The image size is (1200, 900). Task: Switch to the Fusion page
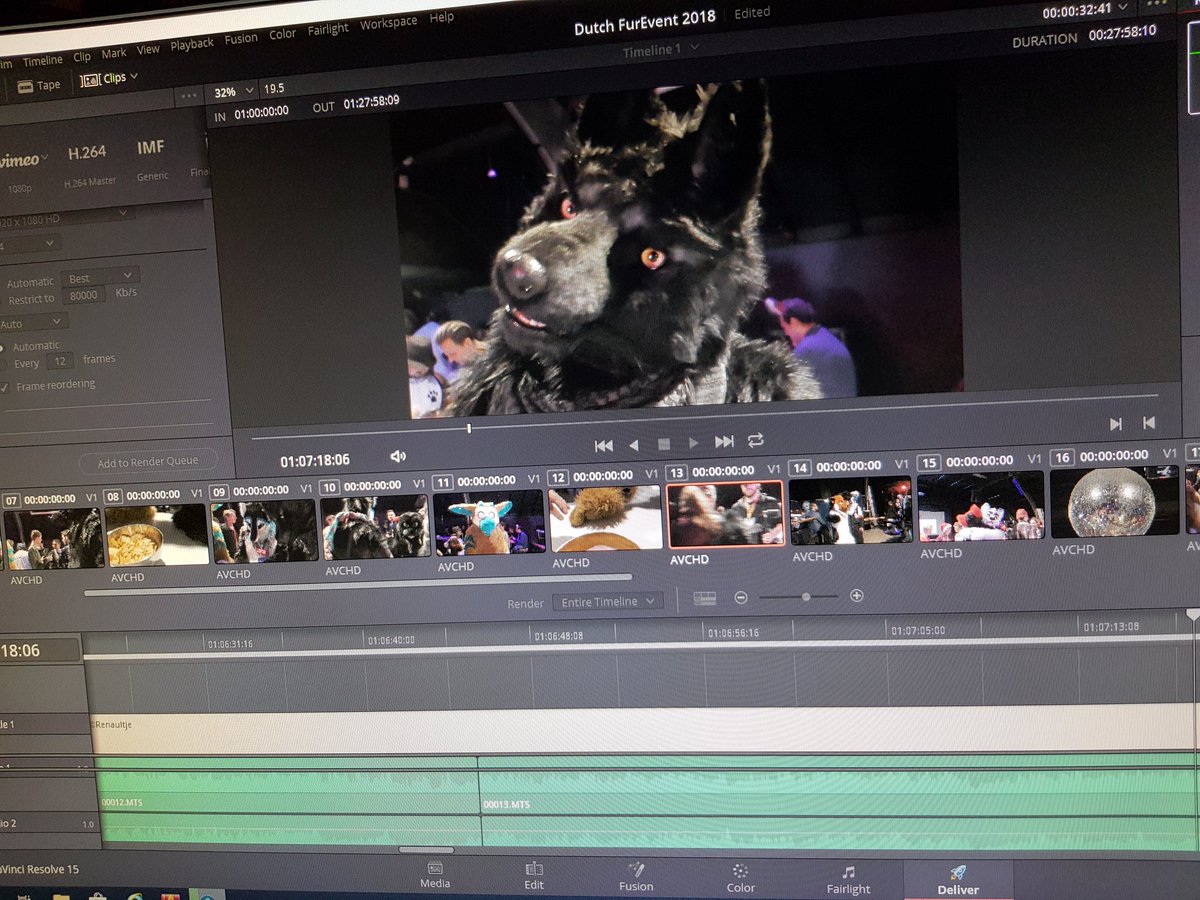636,877
